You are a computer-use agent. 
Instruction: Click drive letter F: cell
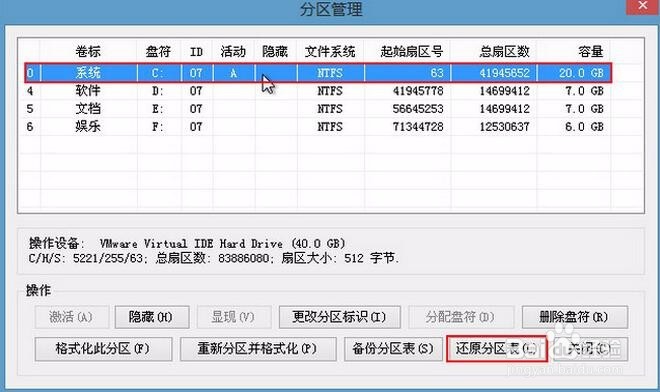[158, 127]
